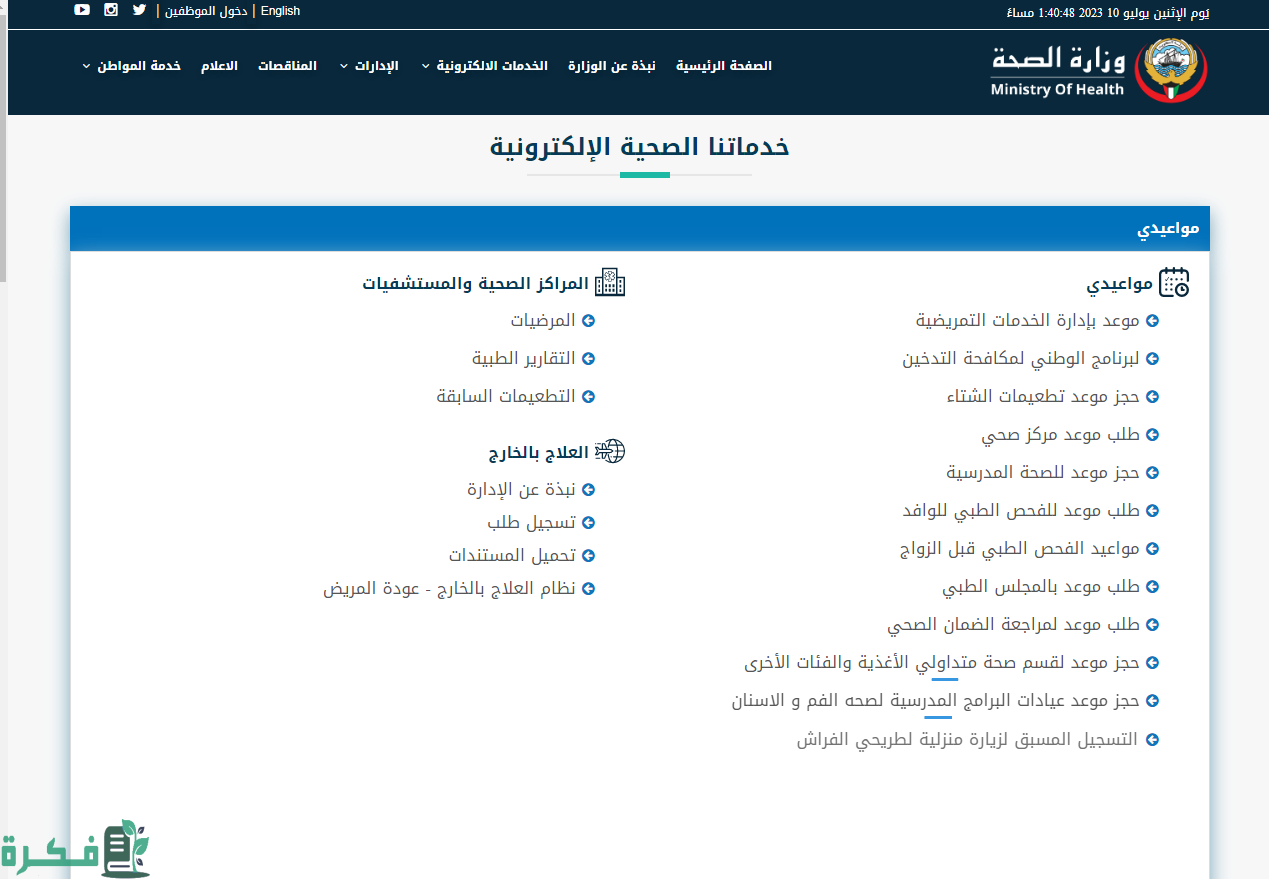
Task: Click arrow bullet next to نبذة عن الإدارة
Action: tap(588, 490)
